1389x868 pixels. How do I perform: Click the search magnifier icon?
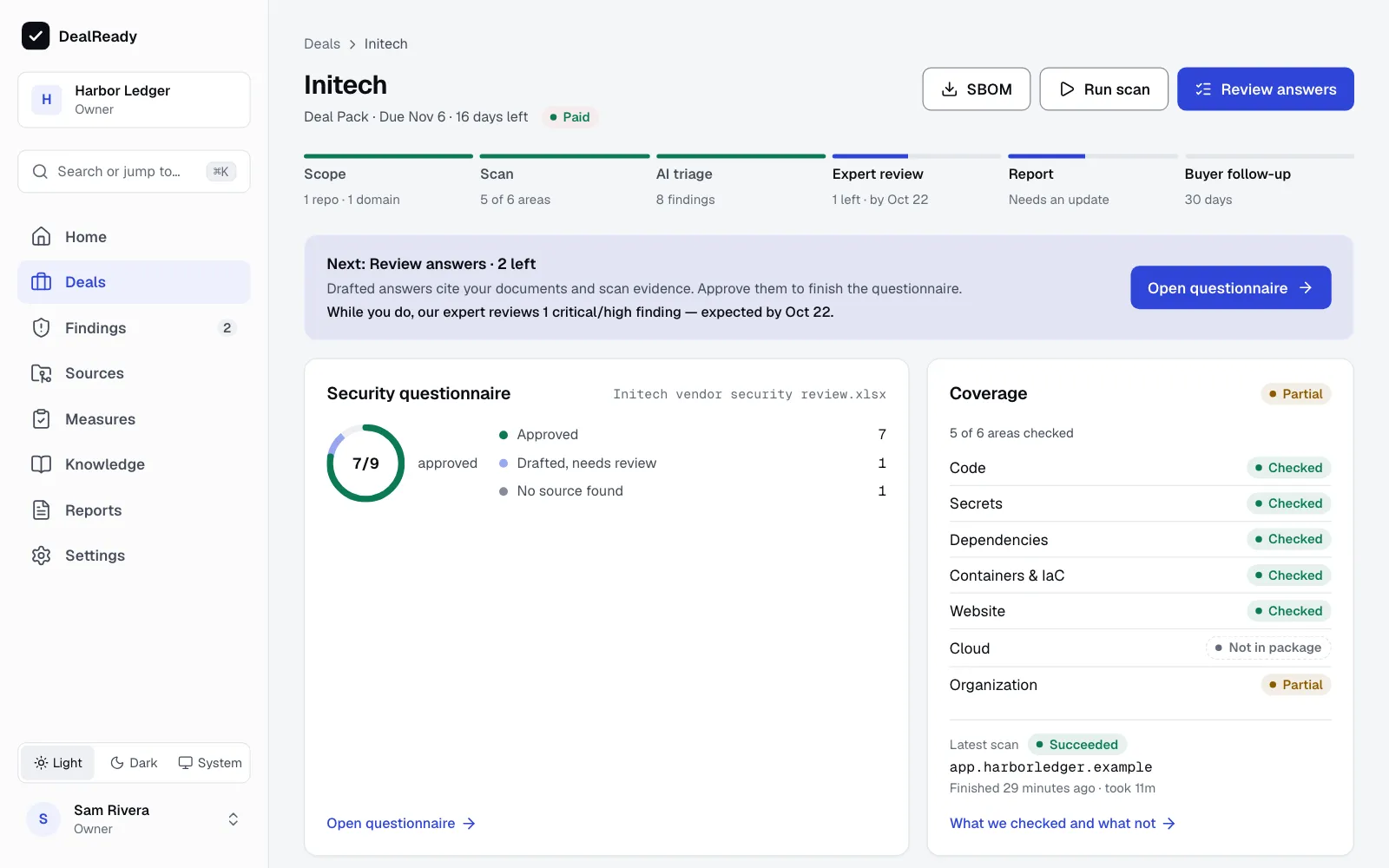pos(40,172)
